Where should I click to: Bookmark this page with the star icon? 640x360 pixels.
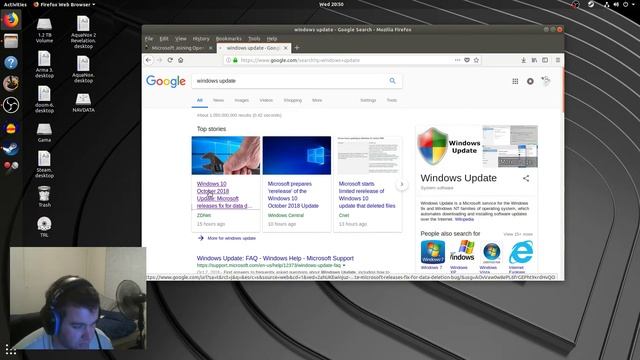coord(476,60)
